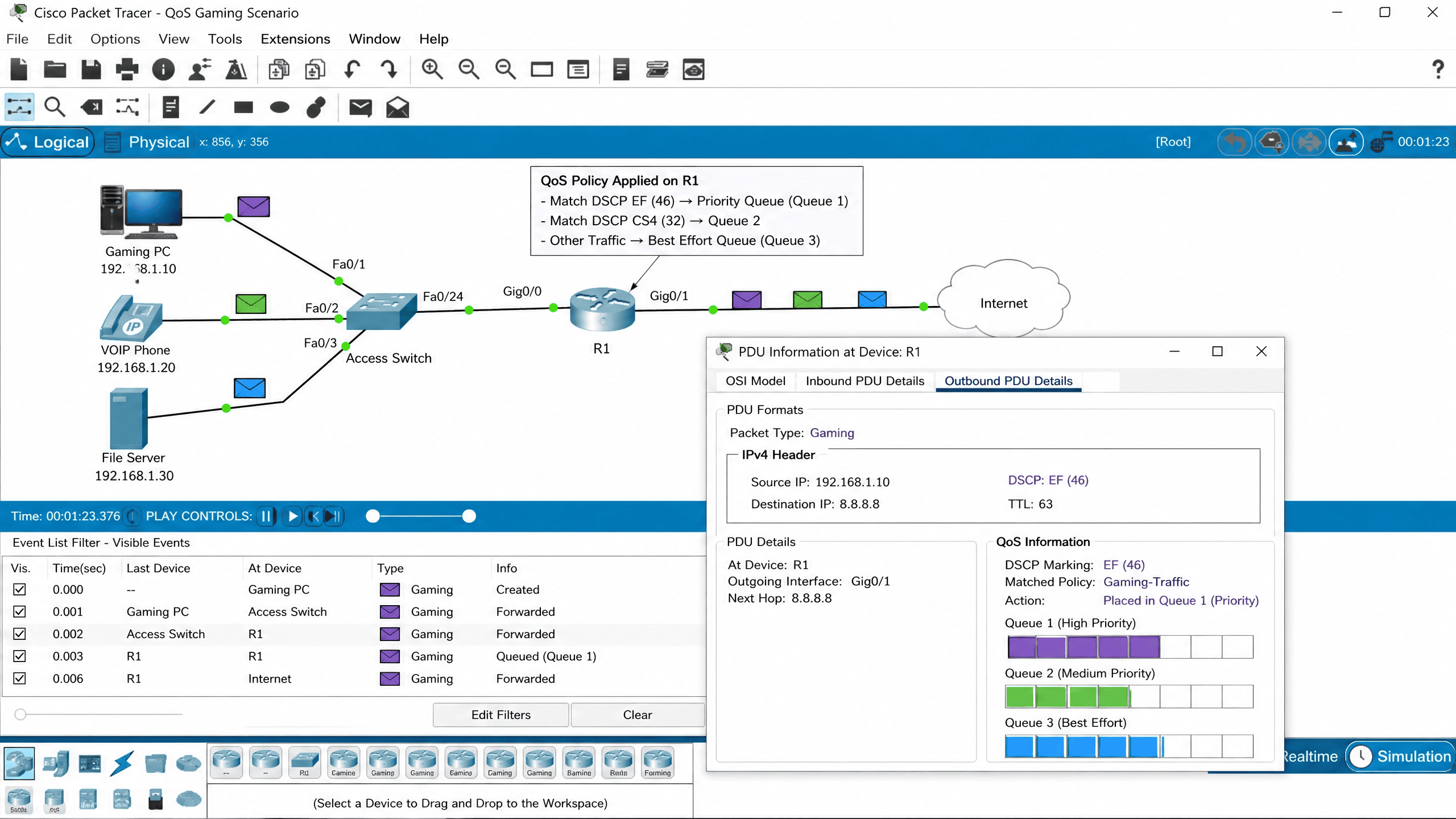Select the lightning bolt Connections category
Viewport: 1456px width, 819px height.
(x=122, y=763)
